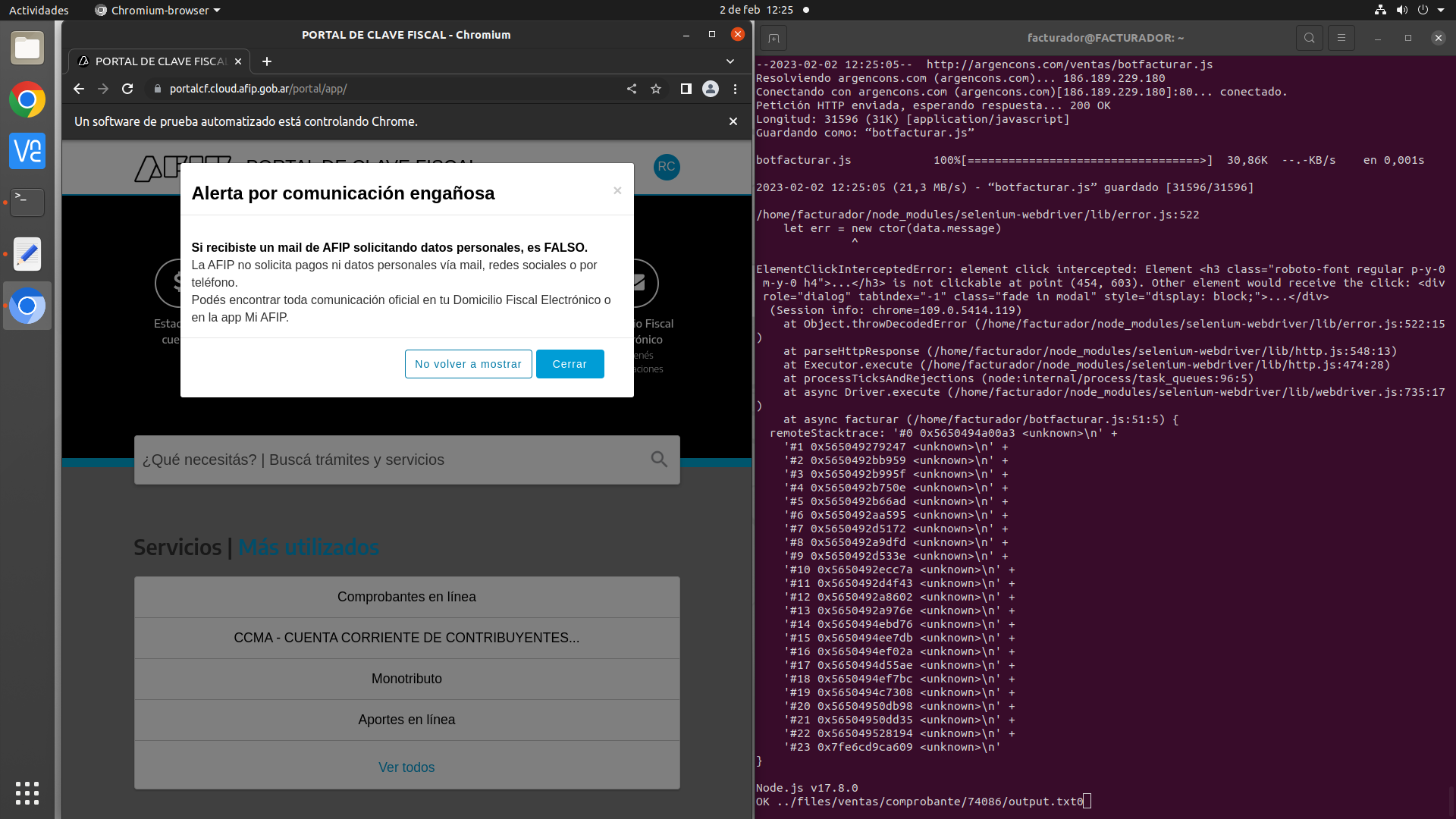Open Aportes en línea service
The height and width of the screenshot is (819, 1456).
tap(406, 720)
